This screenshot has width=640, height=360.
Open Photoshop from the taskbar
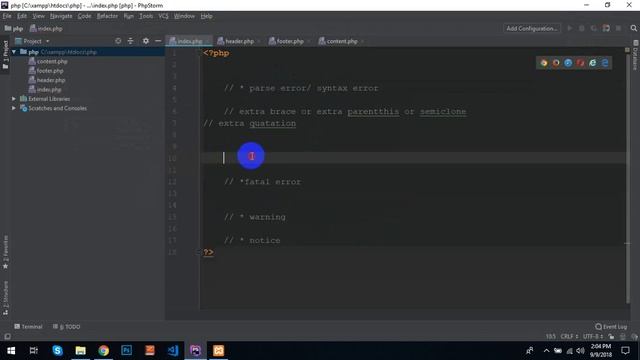[127, 350]
